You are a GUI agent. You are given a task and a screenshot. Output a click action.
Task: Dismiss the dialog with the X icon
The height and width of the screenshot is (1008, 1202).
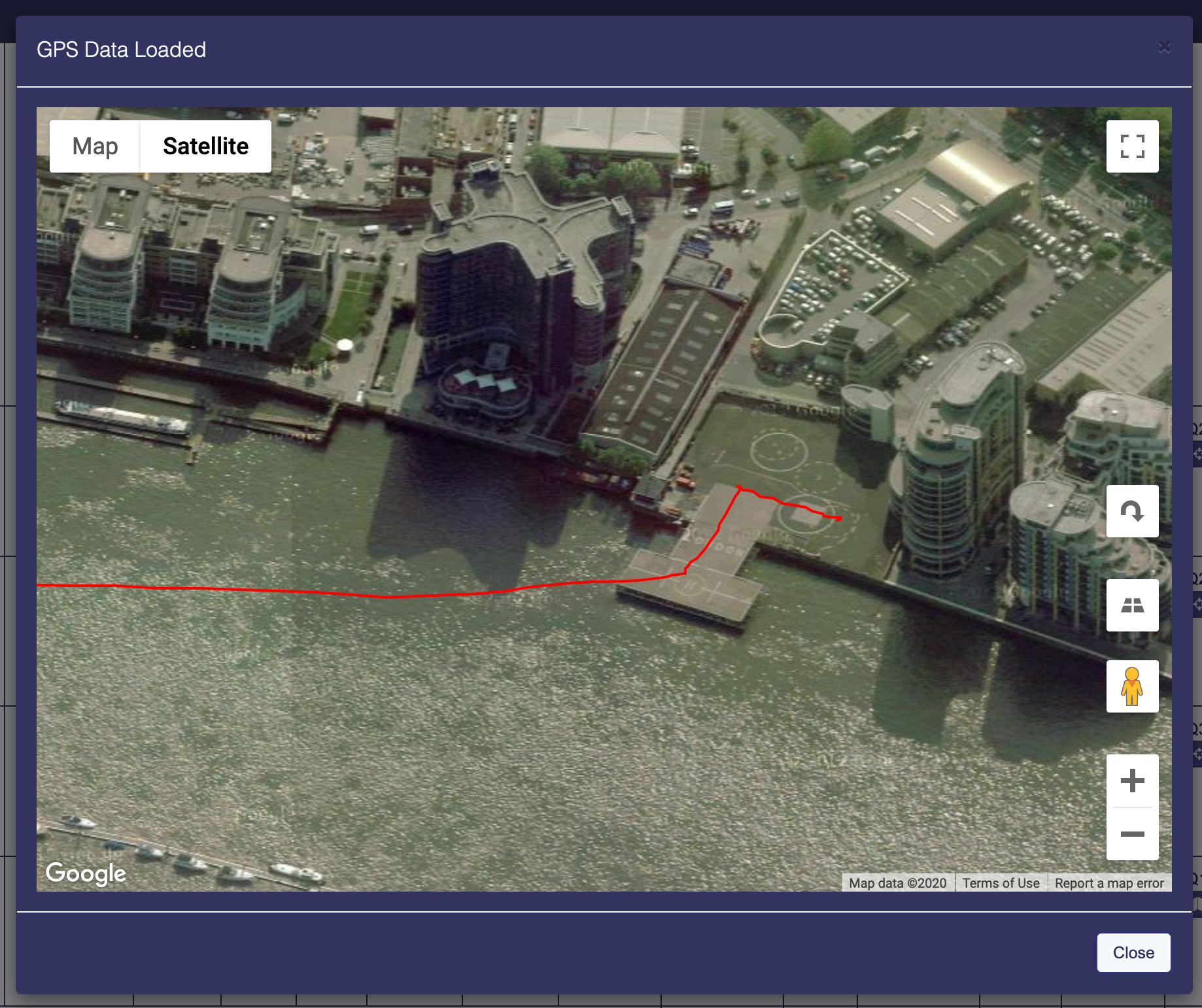(1165, 47)
